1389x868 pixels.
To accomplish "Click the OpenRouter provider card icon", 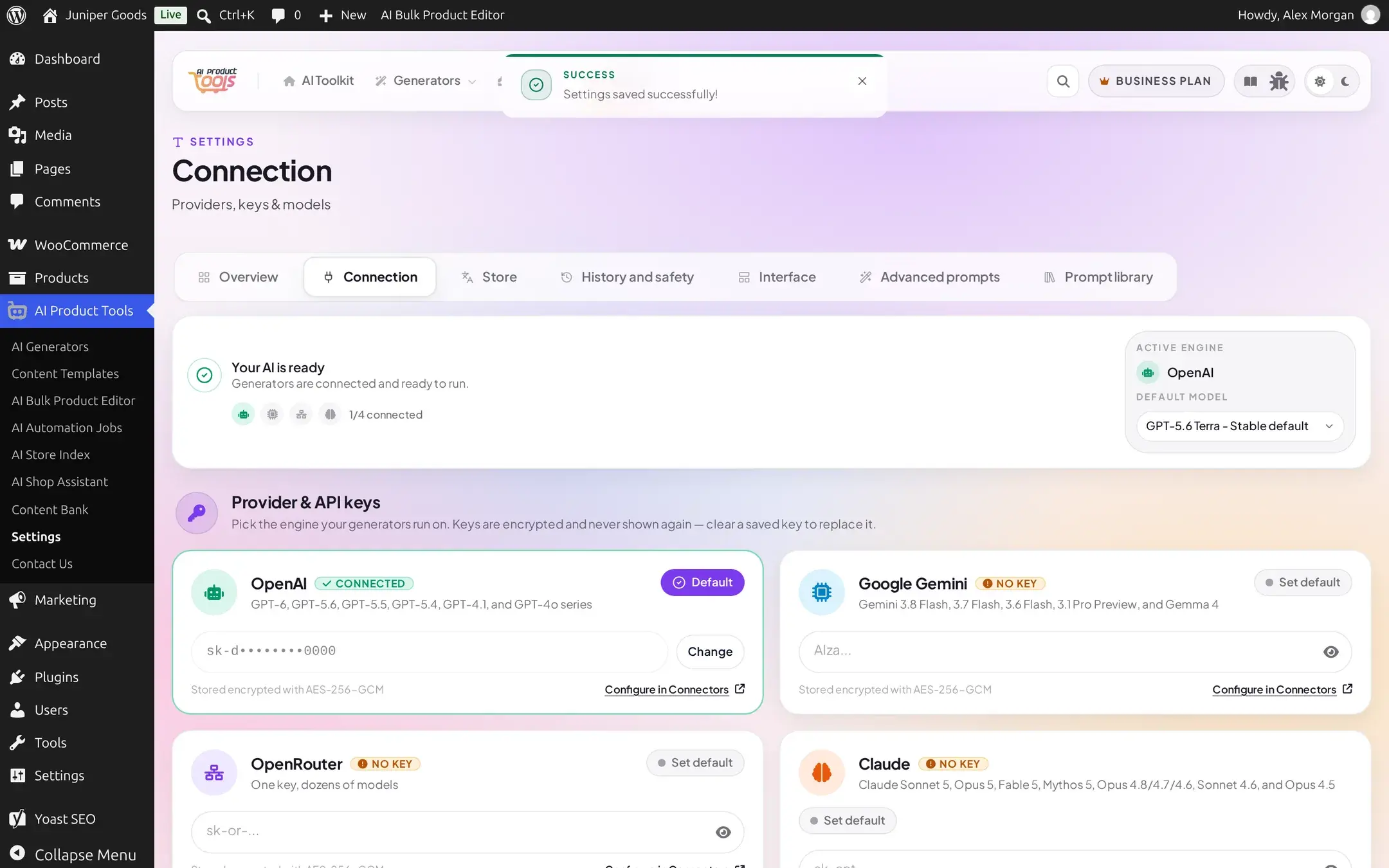I will pos(214,772).
